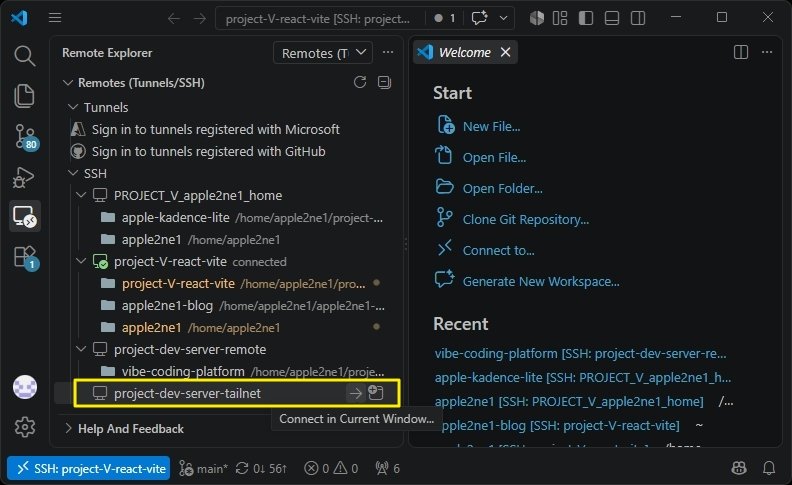Open notifications bell in status bar

pos(769,468)
